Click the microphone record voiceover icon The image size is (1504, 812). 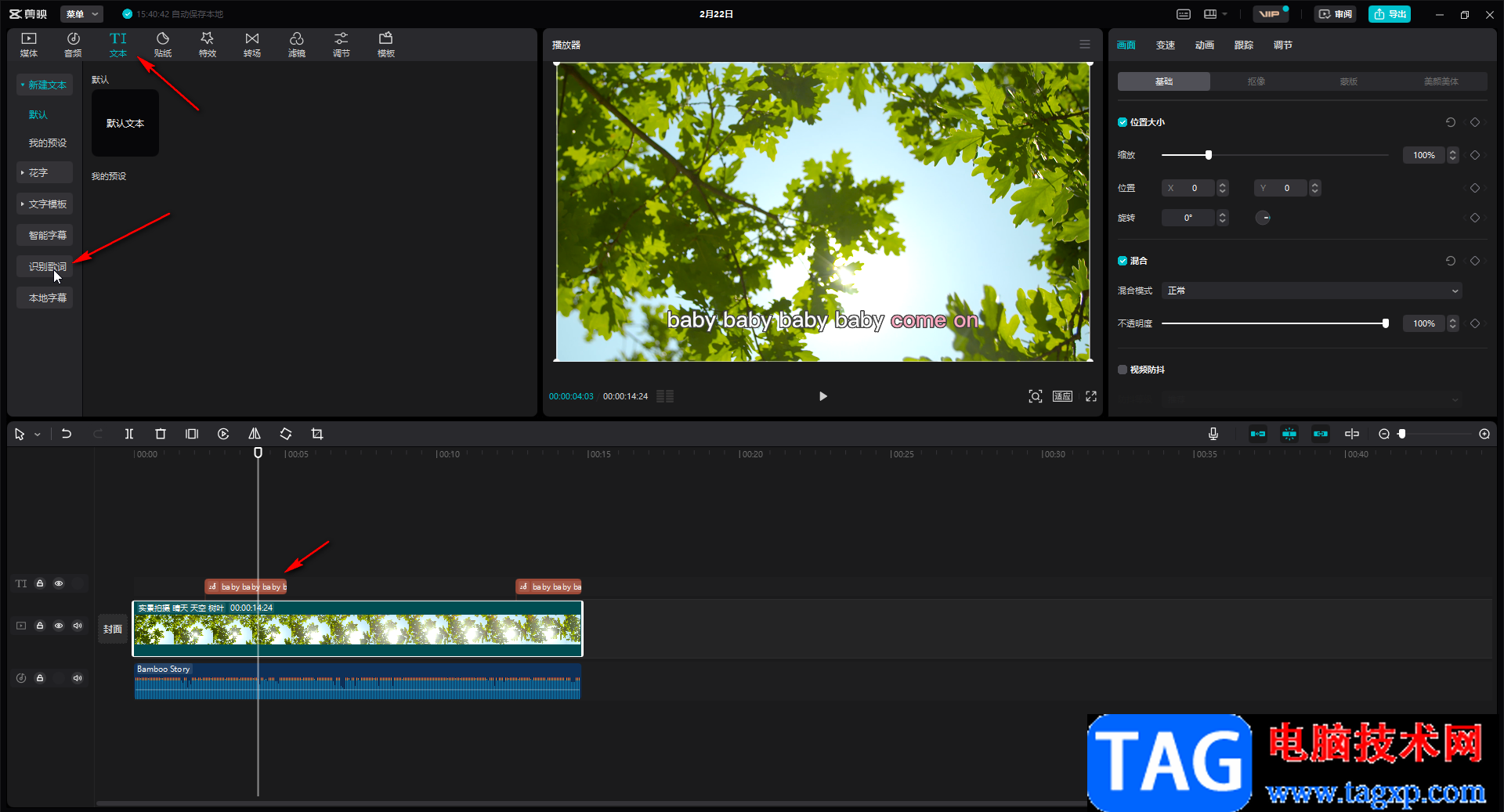tap(1213, 434)
